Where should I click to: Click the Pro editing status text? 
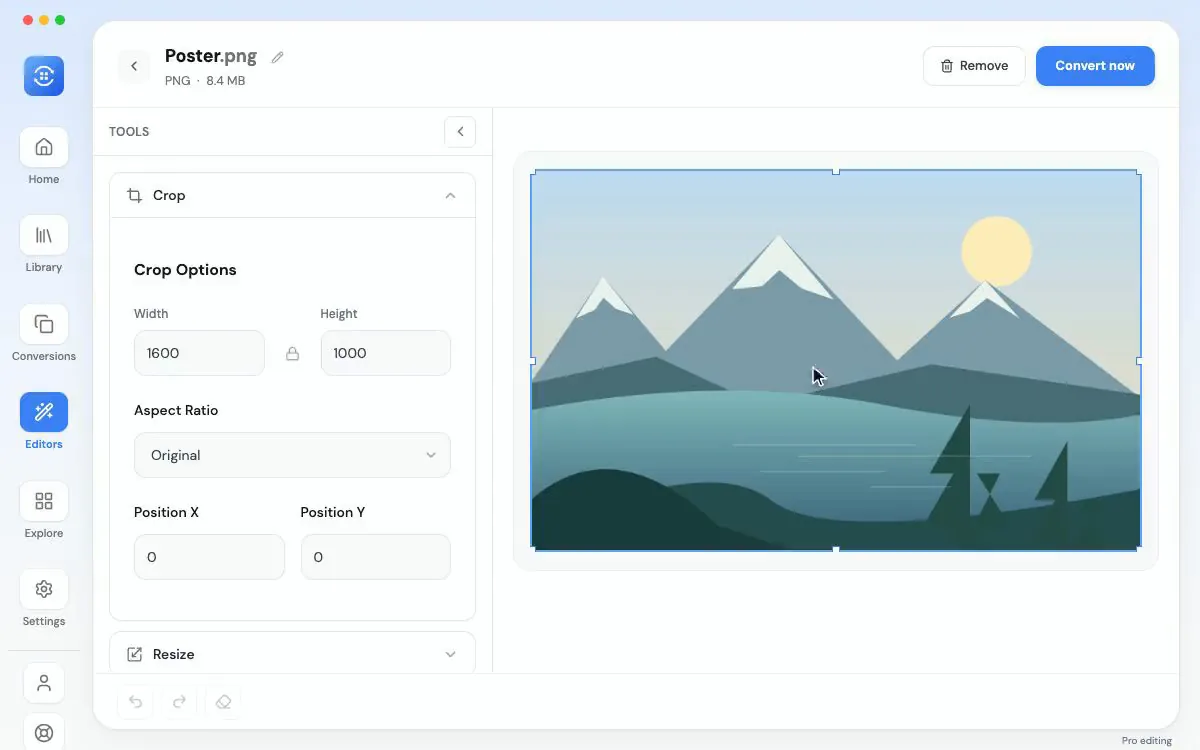pyautogui.click(x=1147, y=741)
